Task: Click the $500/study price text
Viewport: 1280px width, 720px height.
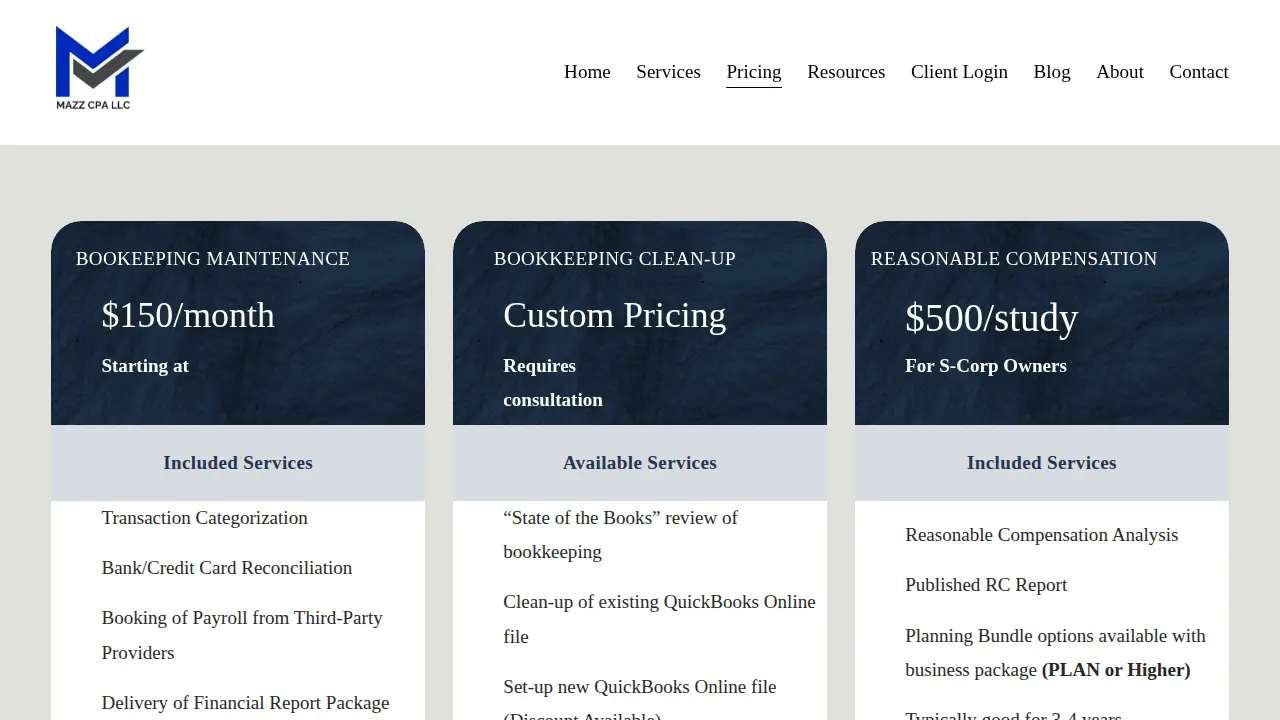Action: [x=992, y=318]
